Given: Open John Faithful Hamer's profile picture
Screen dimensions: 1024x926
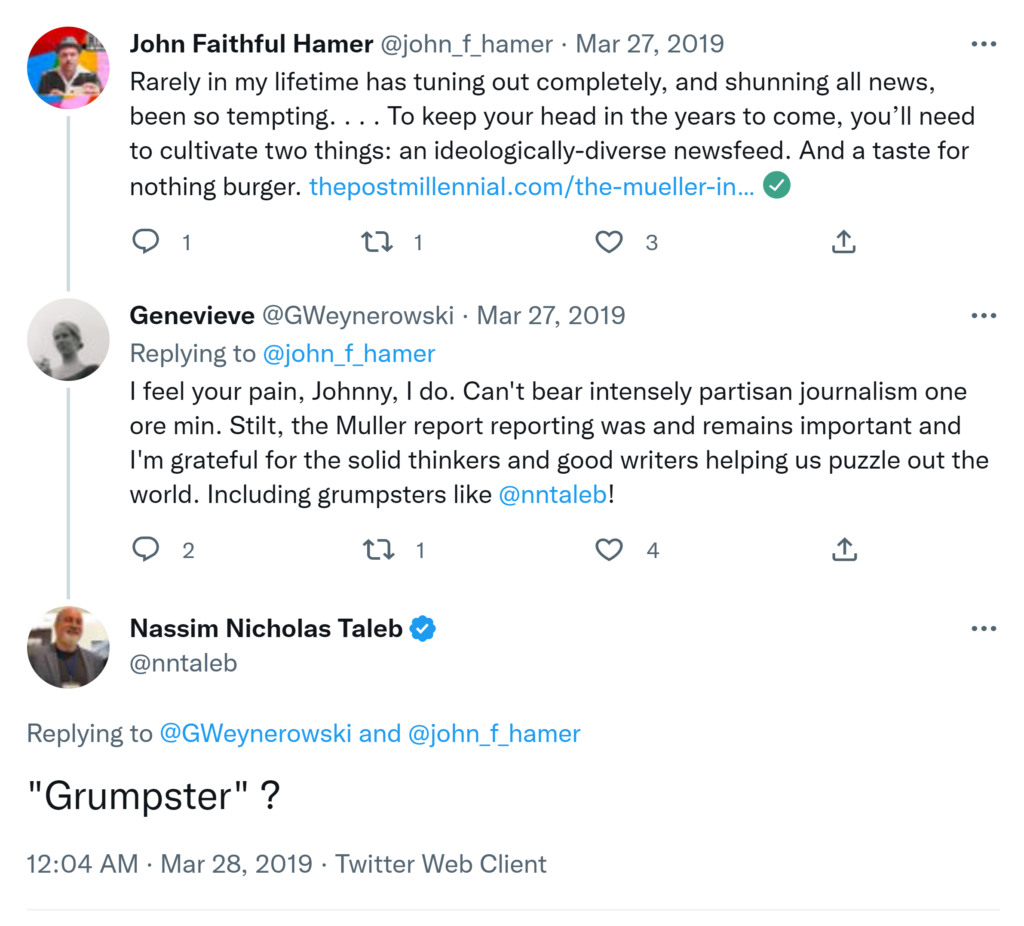Looking at the screenshot, I should click(68, 68).
